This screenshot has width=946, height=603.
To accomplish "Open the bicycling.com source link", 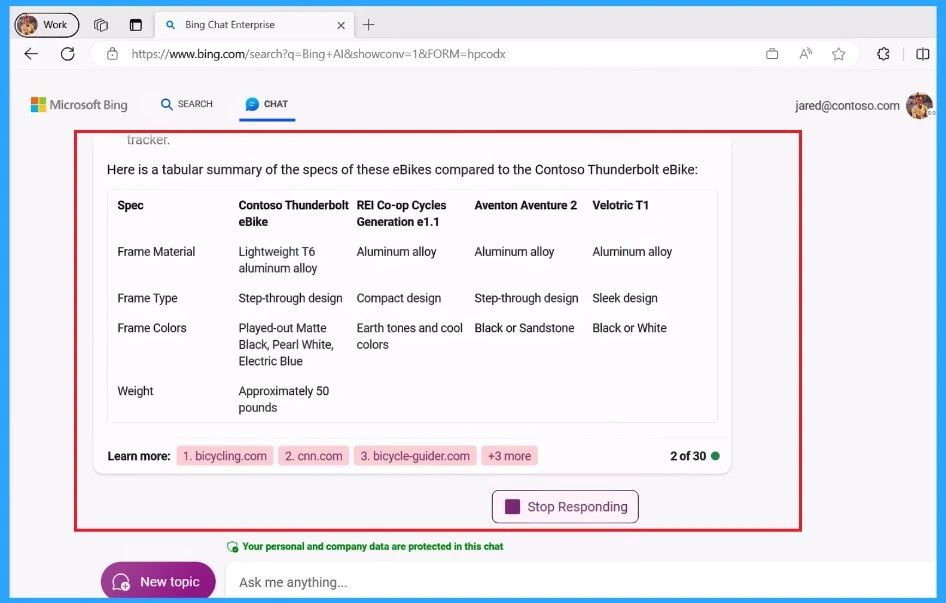I will (x=224, y=456).
